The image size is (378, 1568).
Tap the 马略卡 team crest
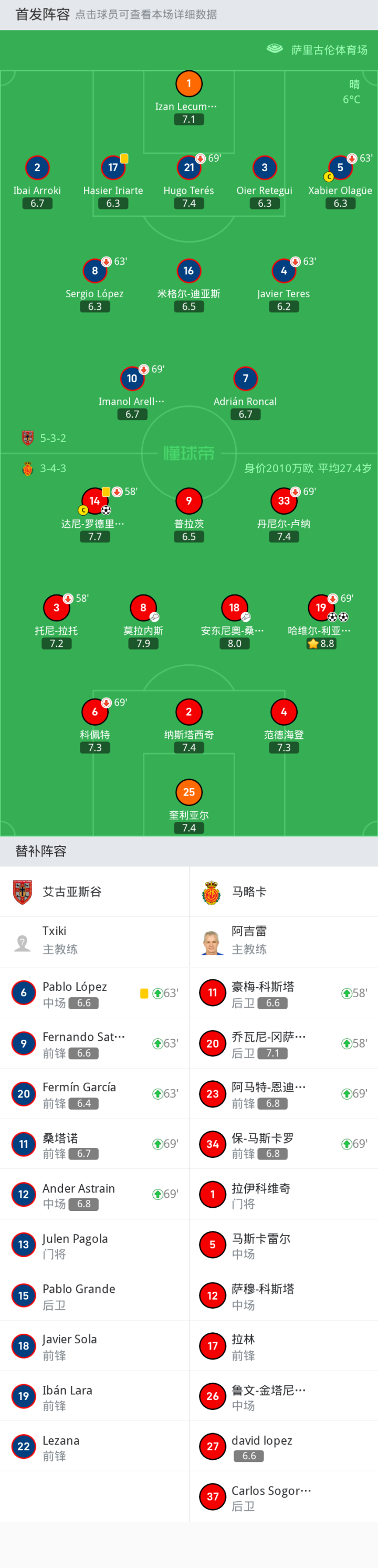pos(211,892)
